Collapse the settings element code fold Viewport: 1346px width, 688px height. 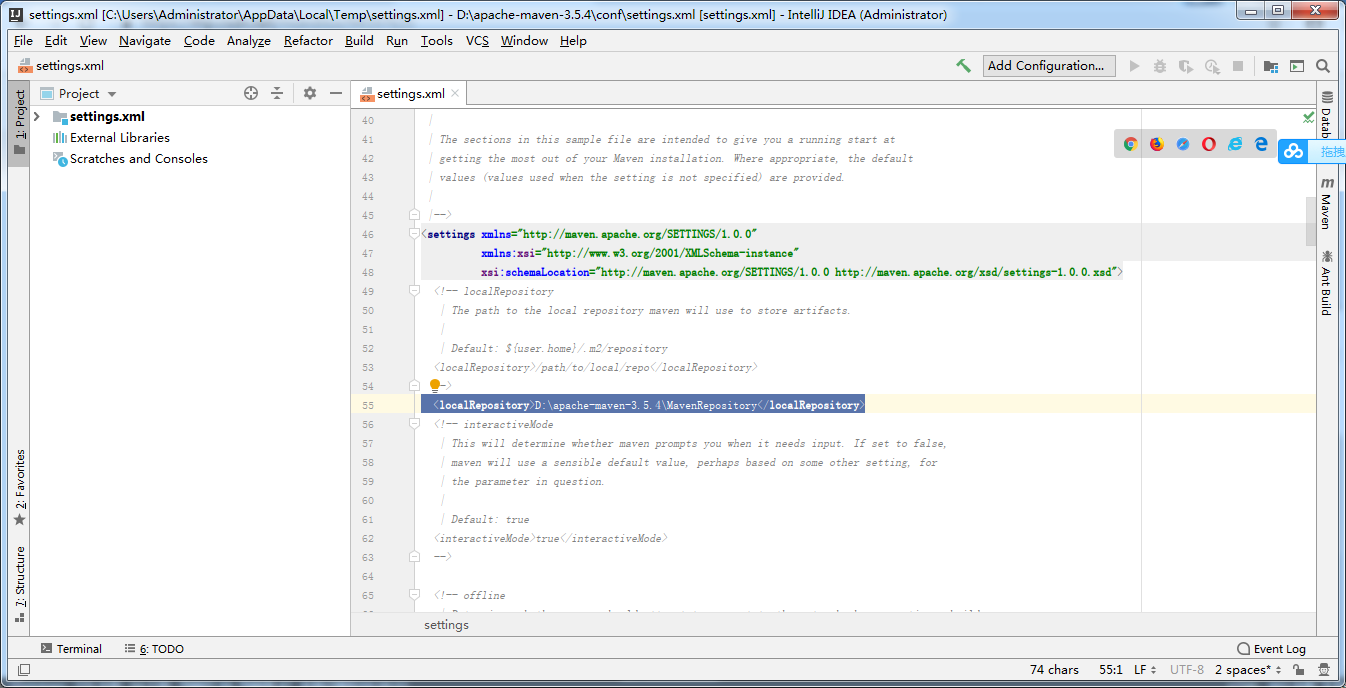[x=414, y=232]
